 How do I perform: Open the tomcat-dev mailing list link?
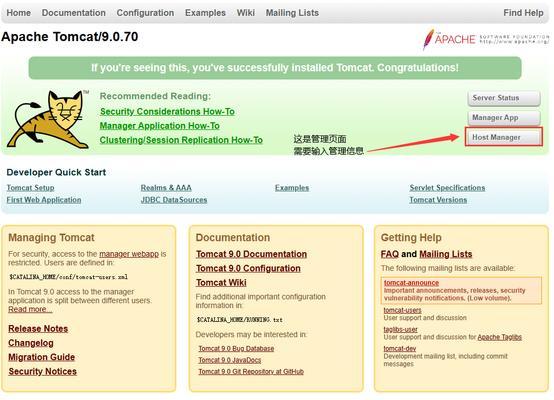click(400, 348)
